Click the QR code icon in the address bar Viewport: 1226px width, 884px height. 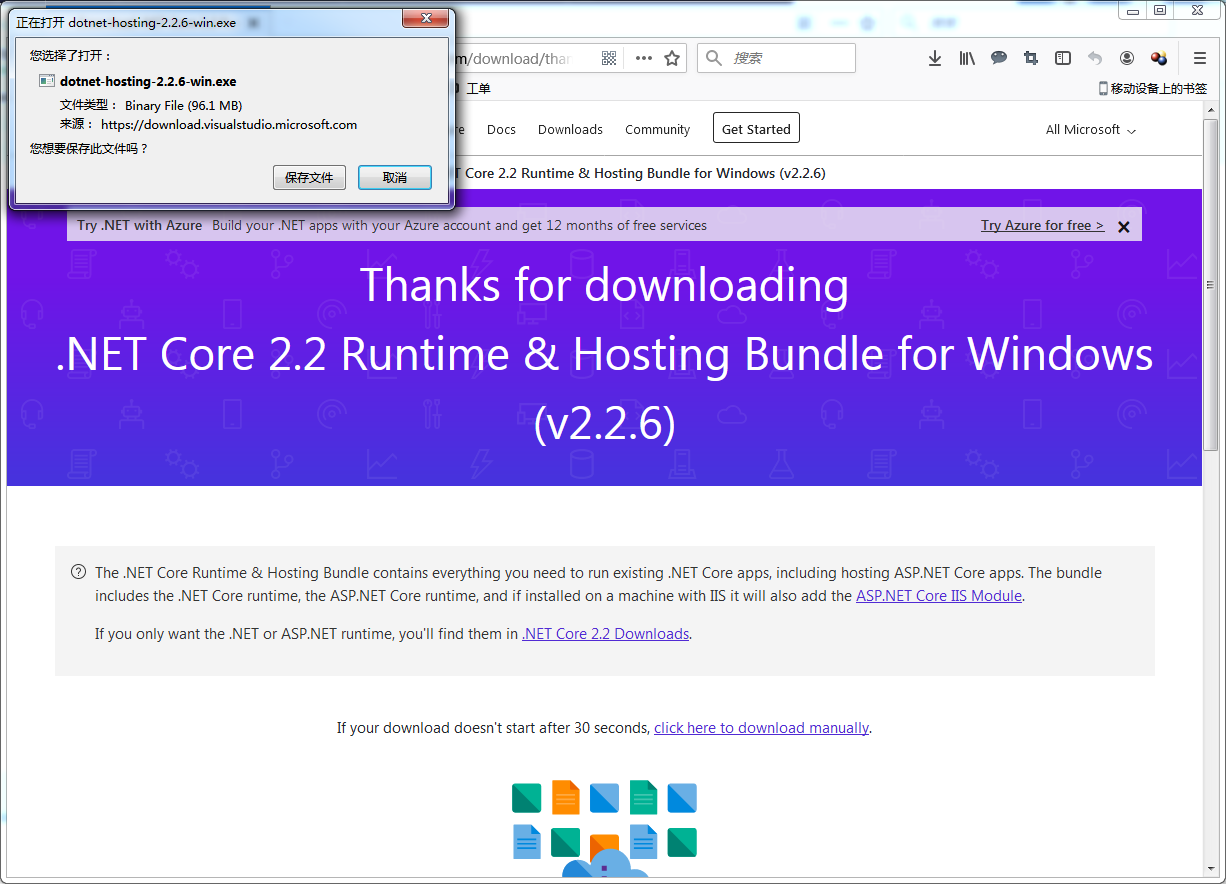[x=609, y=58]
